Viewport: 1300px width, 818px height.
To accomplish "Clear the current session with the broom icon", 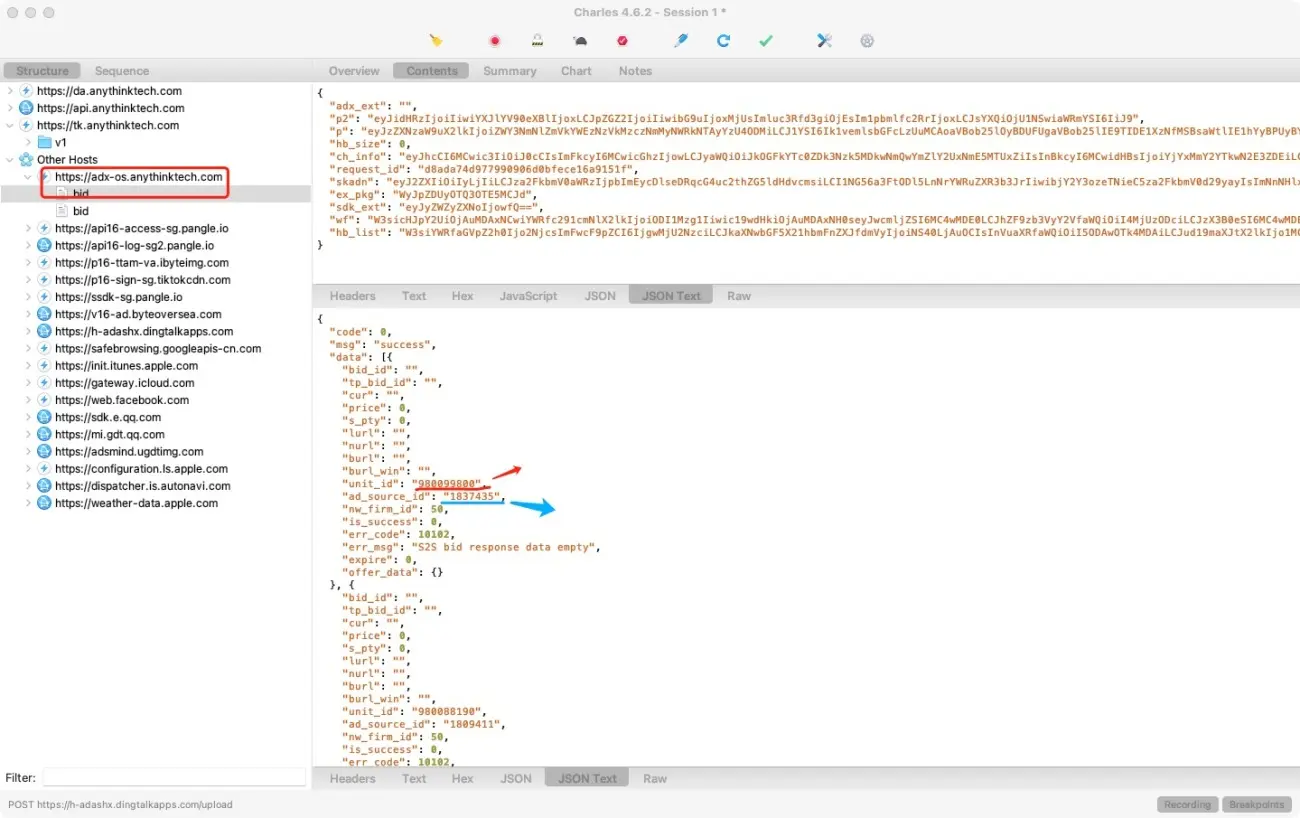I will tap(437, 40).
